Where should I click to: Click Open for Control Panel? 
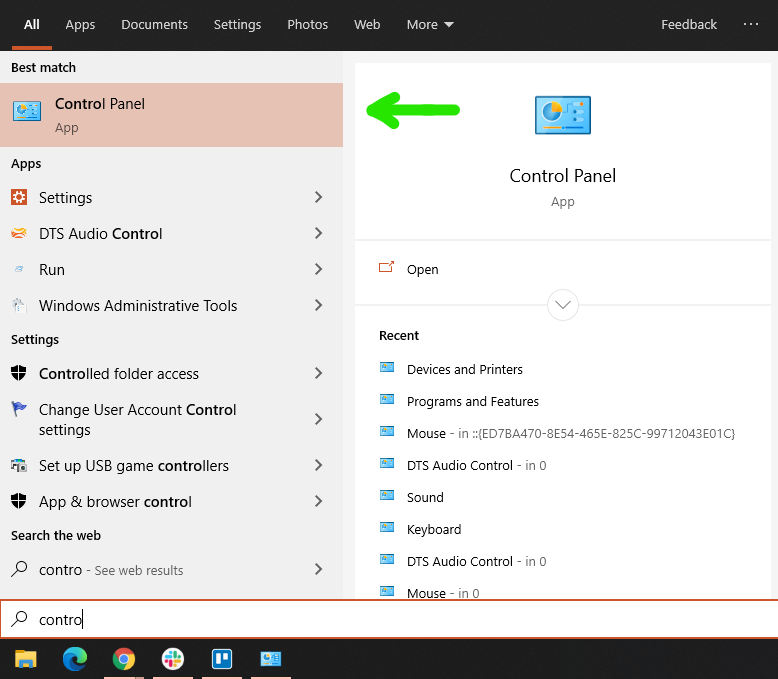point(422,270)
